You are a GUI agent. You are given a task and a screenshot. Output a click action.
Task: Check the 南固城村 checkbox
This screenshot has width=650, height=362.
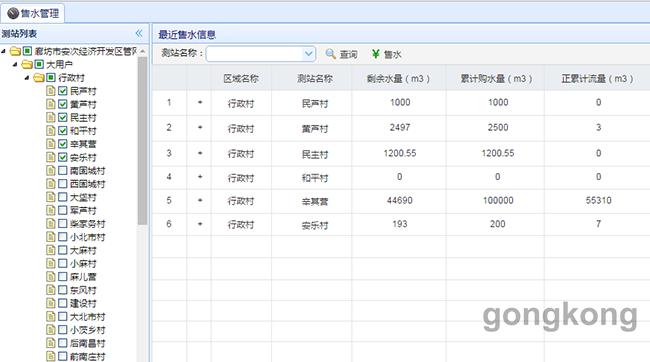(x=63, y=171)
